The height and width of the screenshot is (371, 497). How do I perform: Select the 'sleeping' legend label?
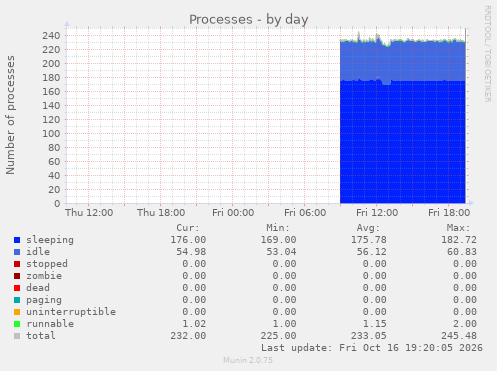[x=50, y=240]
